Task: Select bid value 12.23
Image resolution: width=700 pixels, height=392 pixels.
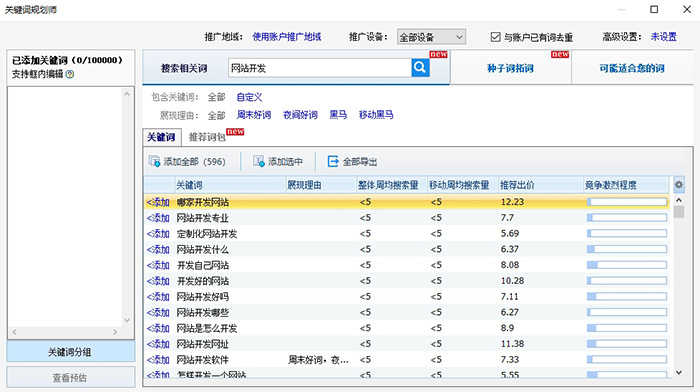Action: (512, 202)
